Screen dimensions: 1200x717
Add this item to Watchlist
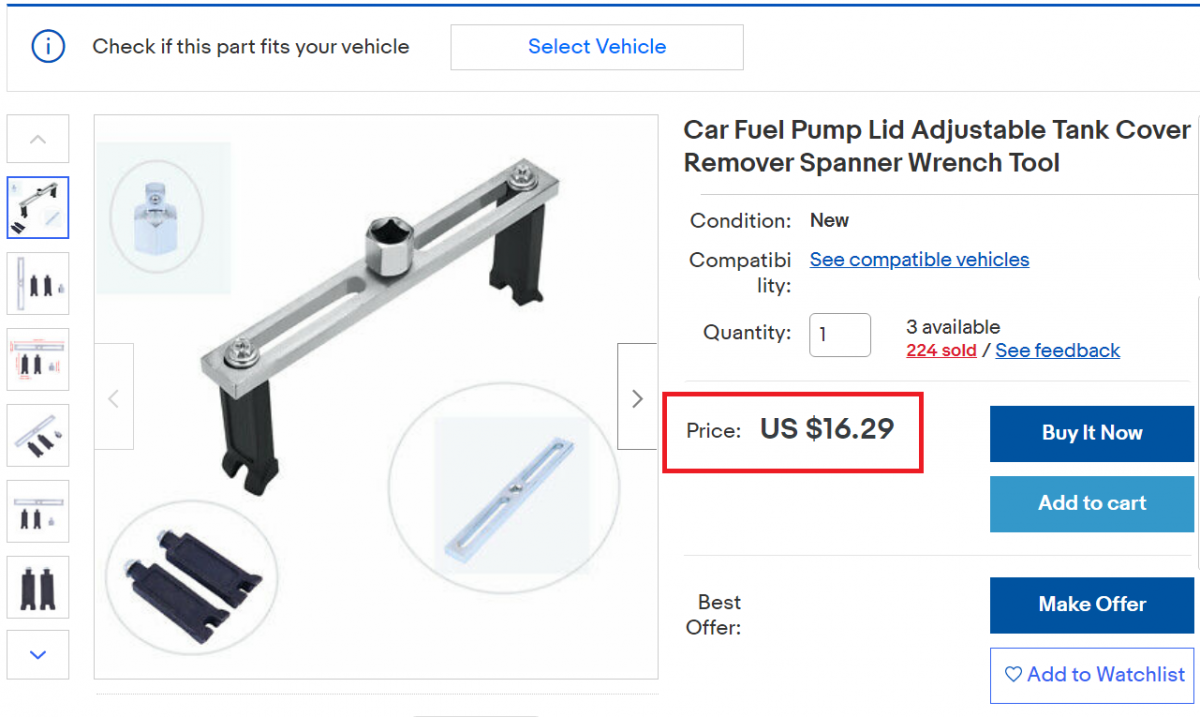pos(1091,675)
